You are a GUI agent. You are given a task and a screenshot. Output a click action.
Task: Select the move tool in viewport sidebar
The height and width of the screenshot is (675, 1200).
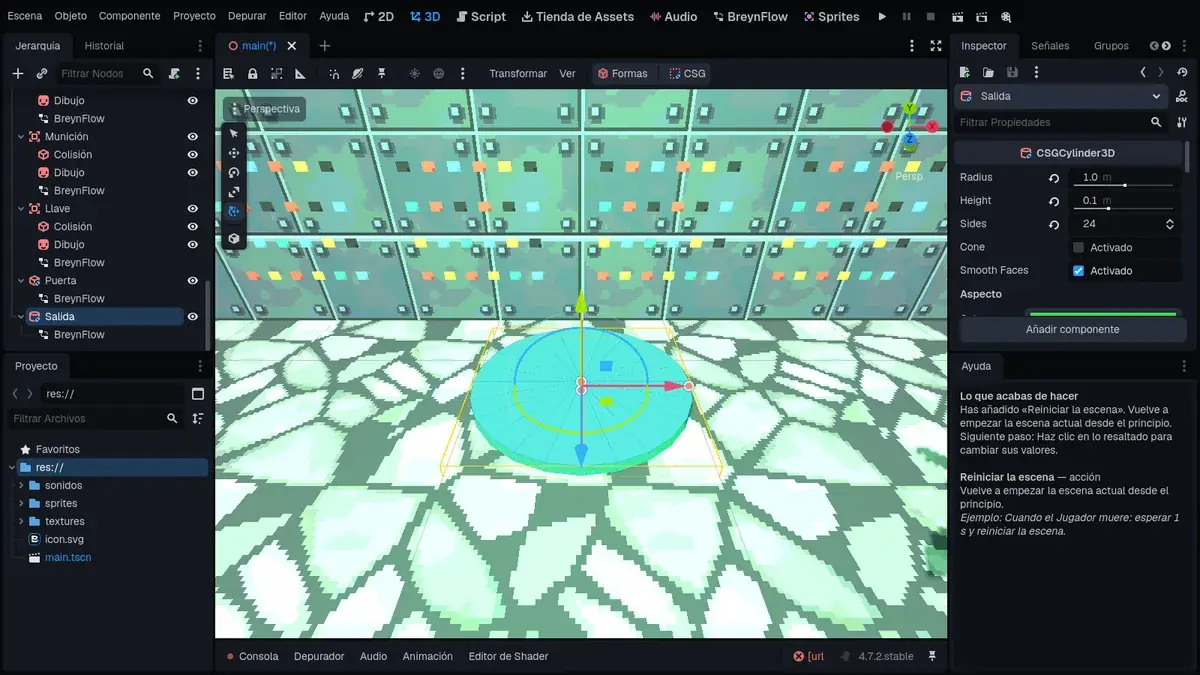[234, 153]
